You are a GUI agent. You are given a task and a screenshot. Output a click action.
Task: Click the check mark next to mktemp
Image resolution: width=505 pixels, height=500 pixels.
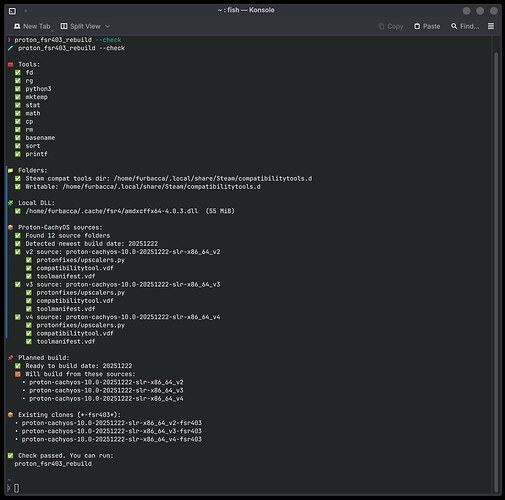click(18, 97)
